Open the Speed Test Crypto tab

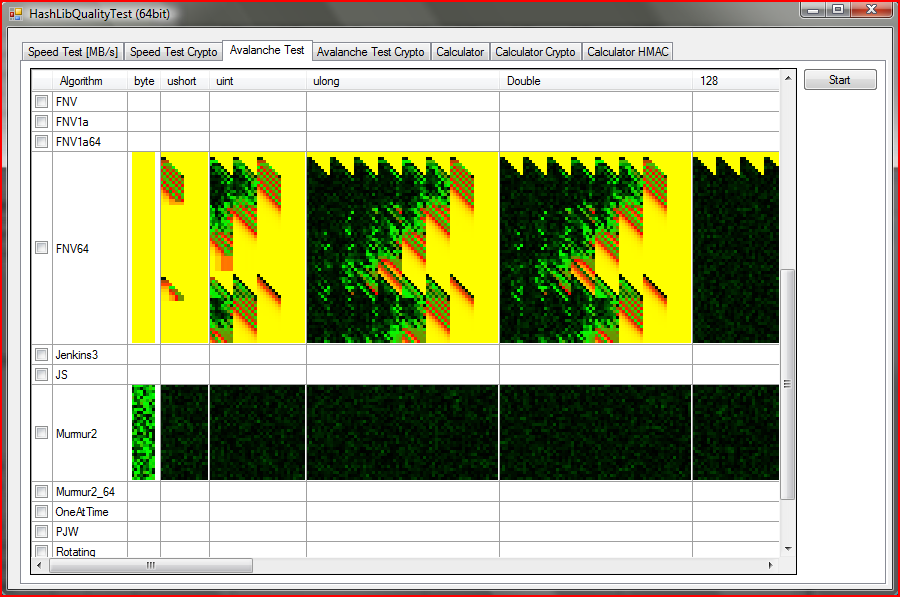tap(173, 52)
